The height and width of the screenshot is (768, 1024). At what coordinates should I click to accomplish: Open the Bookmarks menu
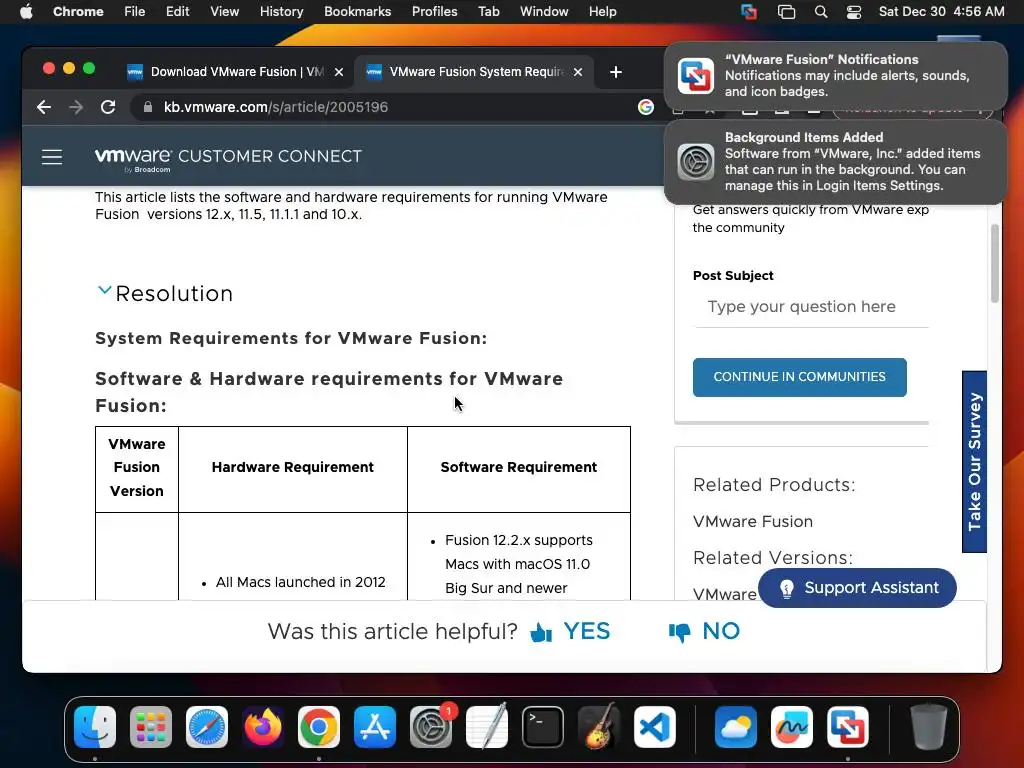357,11
